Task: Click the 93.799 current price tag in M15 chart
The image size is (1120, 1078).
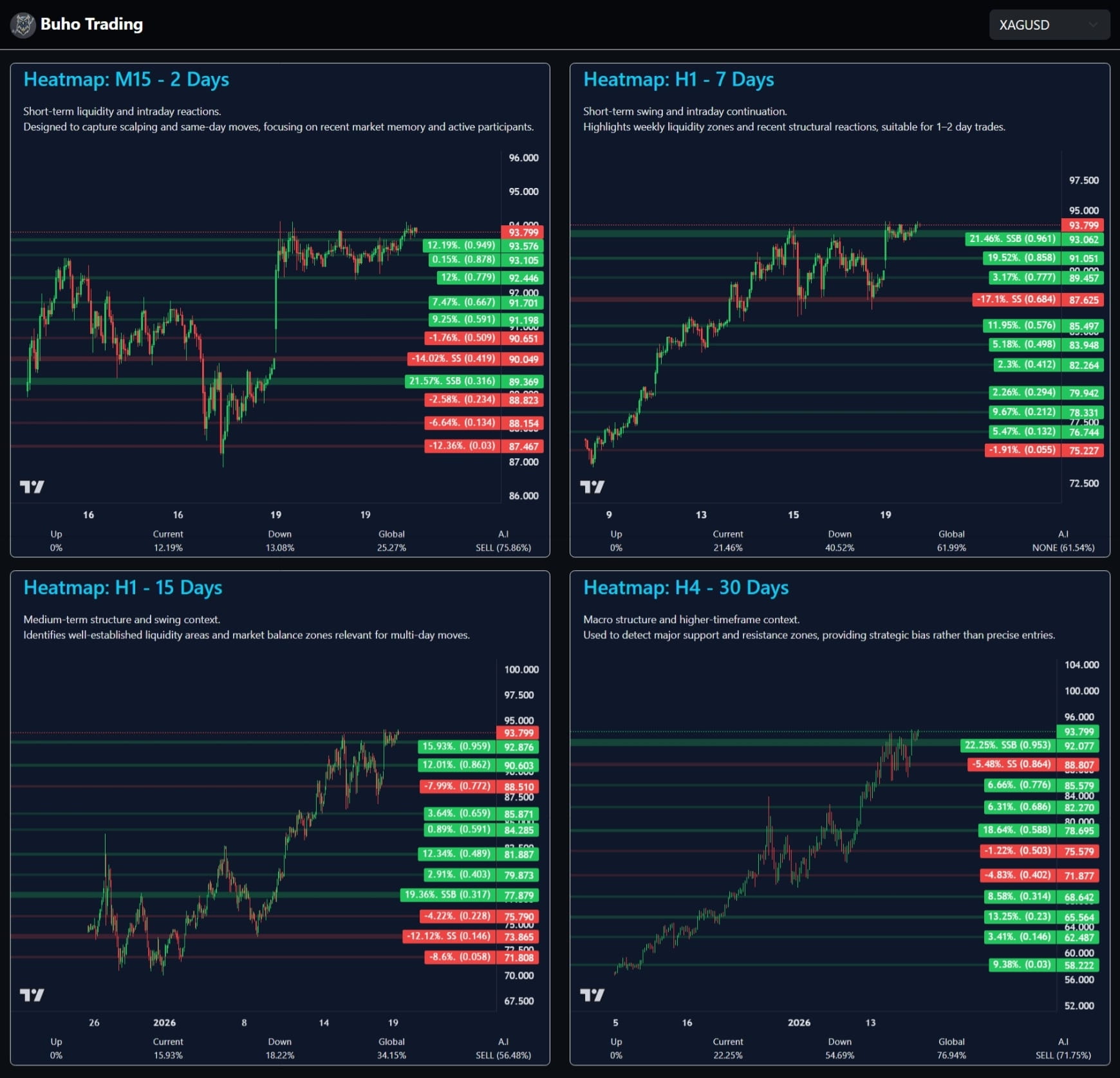Action: pyautogui.click(x=522, y=232)
